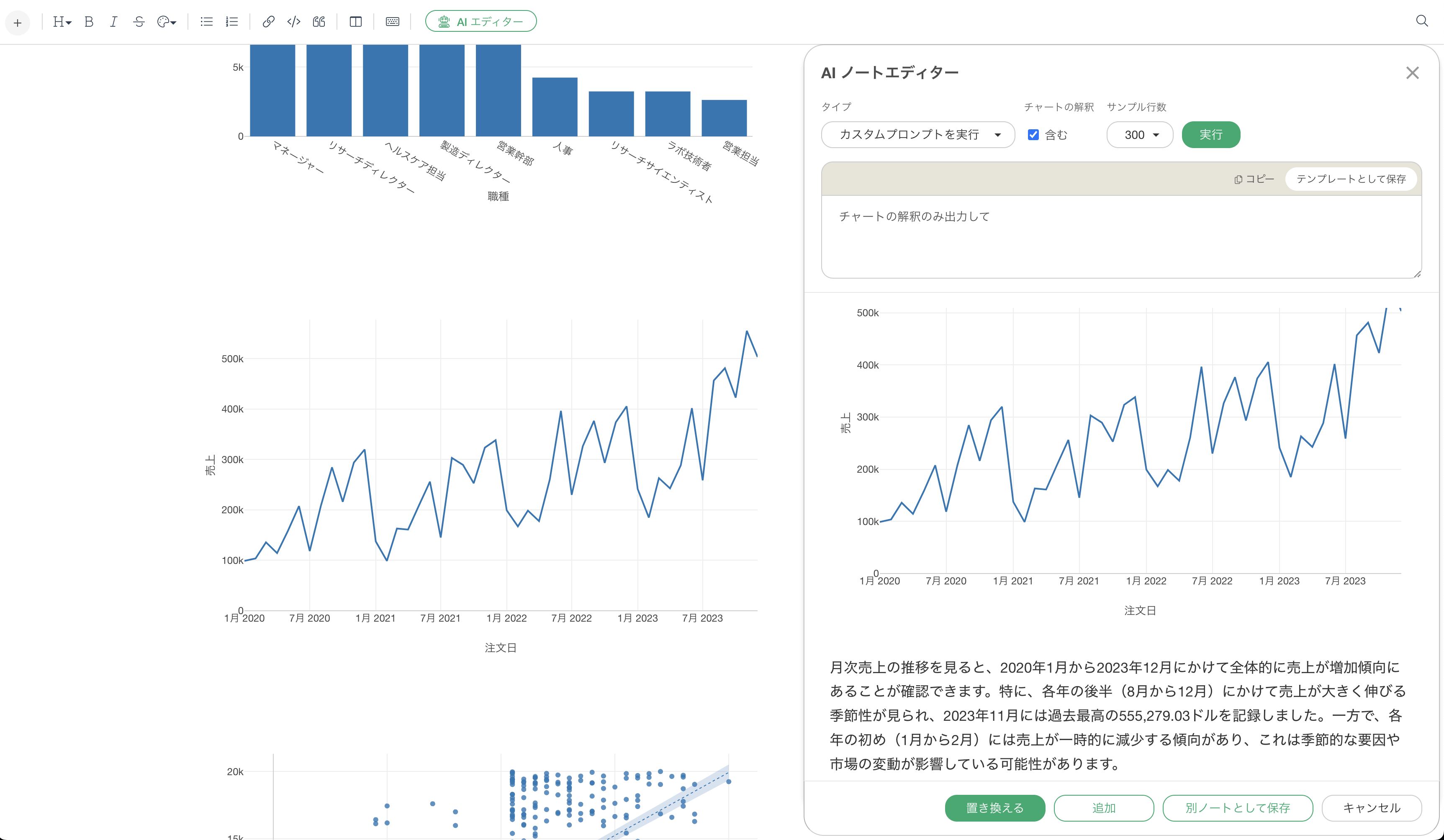Expand the color palette dropdown
The image size is (1444, 840).
166,22
